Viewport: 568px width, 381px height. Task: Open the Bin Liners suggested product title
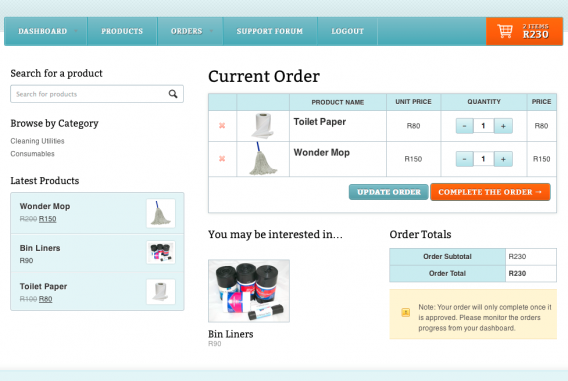pyautogui.click(x=231, y=334)
